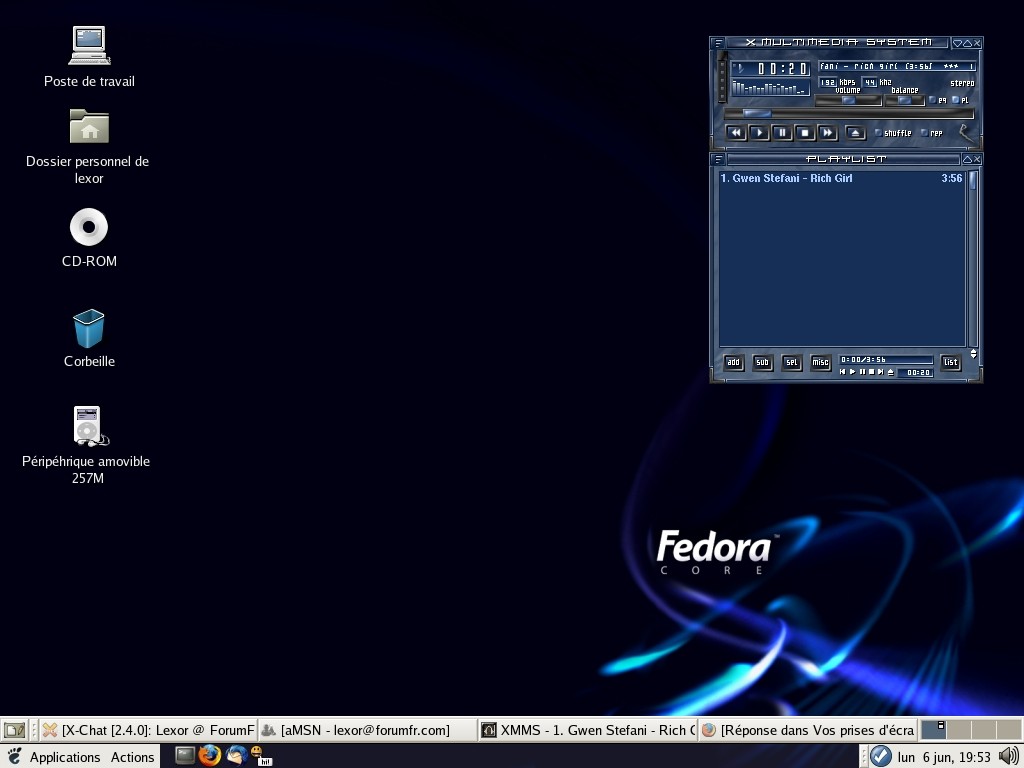Open the playlist add menu button
Screen dimensions: 1024x768
coord(733,362)
